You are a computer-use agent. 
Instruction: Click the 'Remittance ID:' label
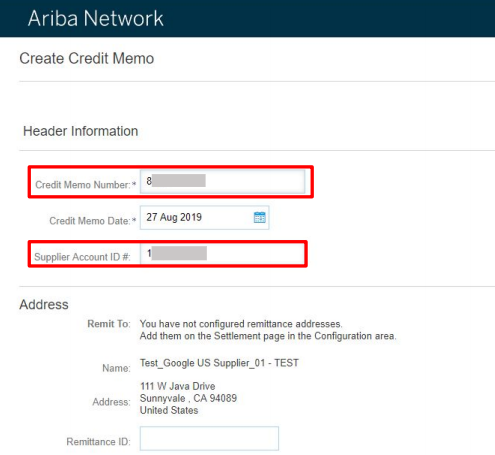tap(99, 442)
